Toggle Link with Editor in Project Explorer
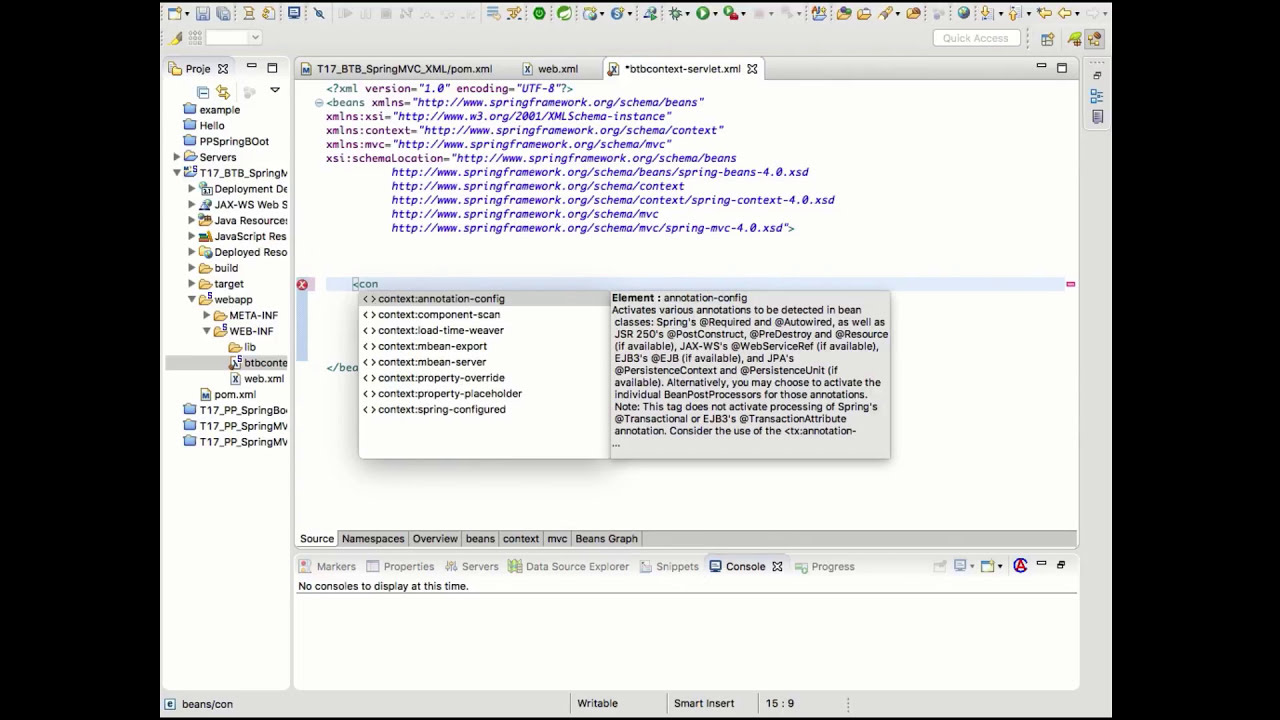 point(222,91)
